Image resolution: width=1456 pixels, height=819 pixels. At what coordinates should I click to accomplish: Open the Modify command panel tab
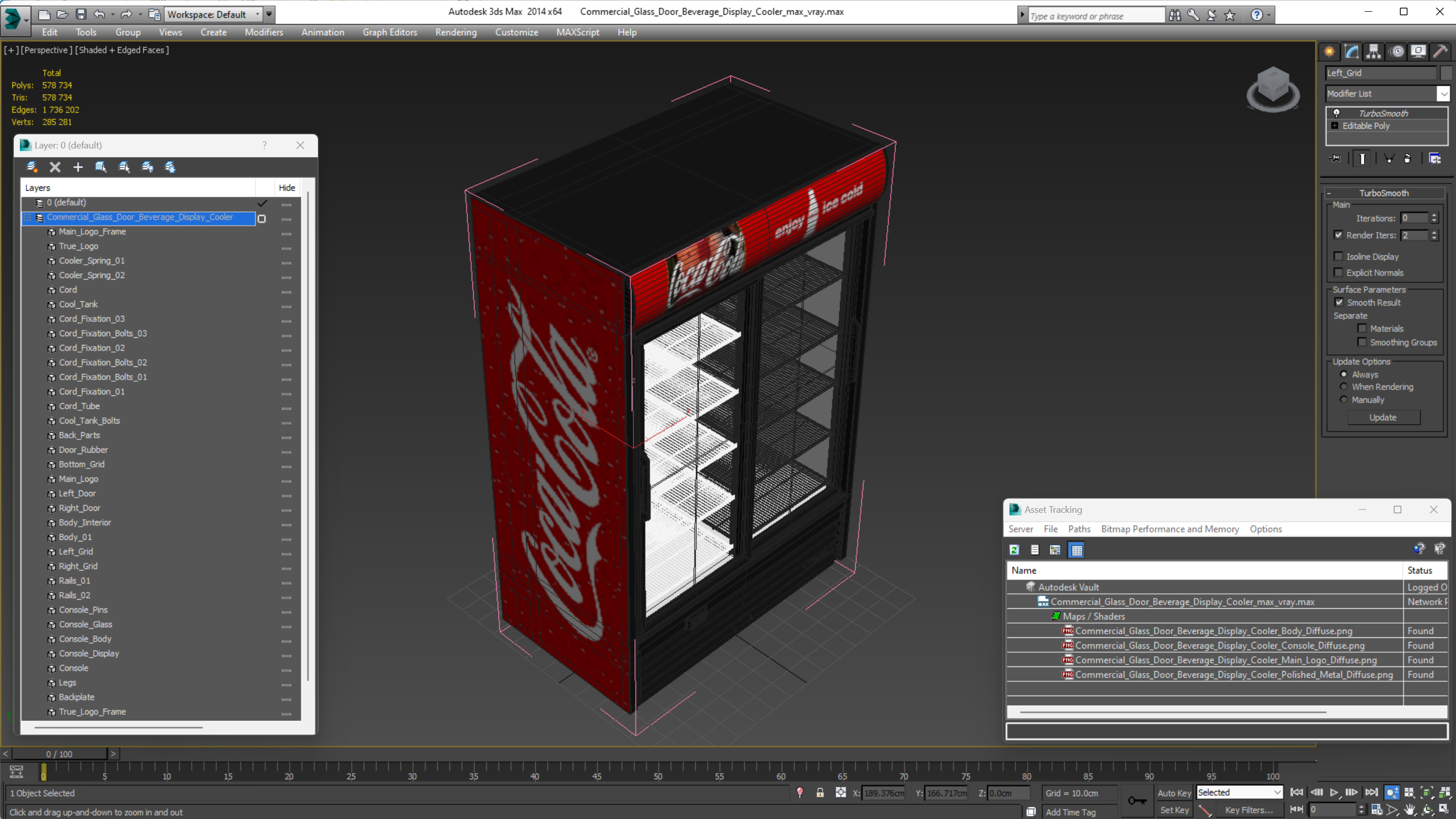click(x=1351, y=52)
